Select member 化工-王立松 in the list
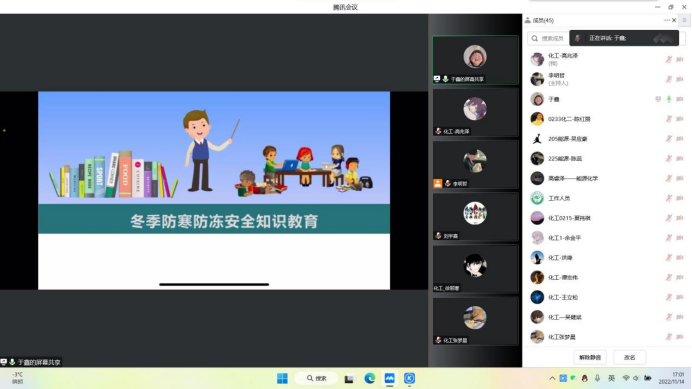 pyautogui.click(x=607, y=297)
